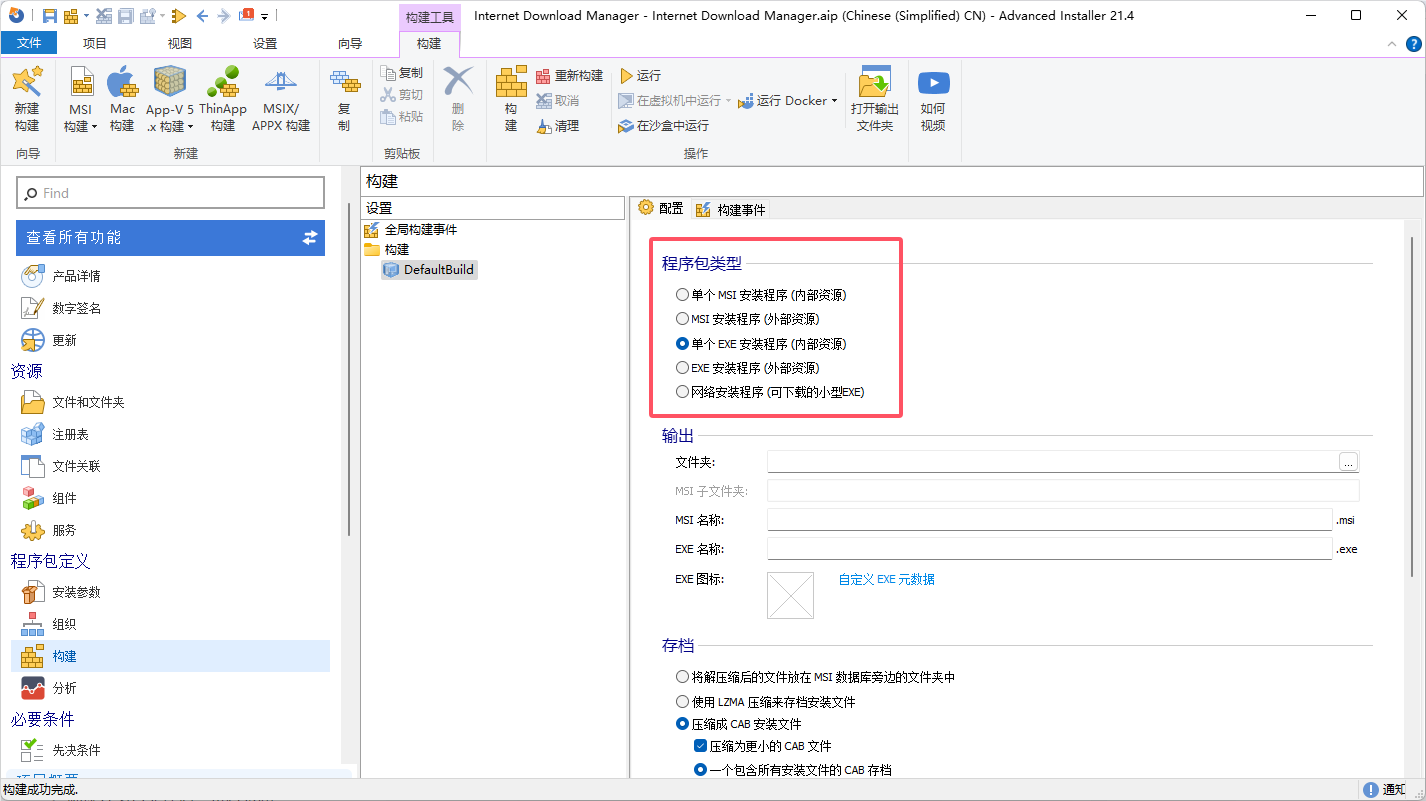Click 重新构建 in the ribbon

[569, 76]
